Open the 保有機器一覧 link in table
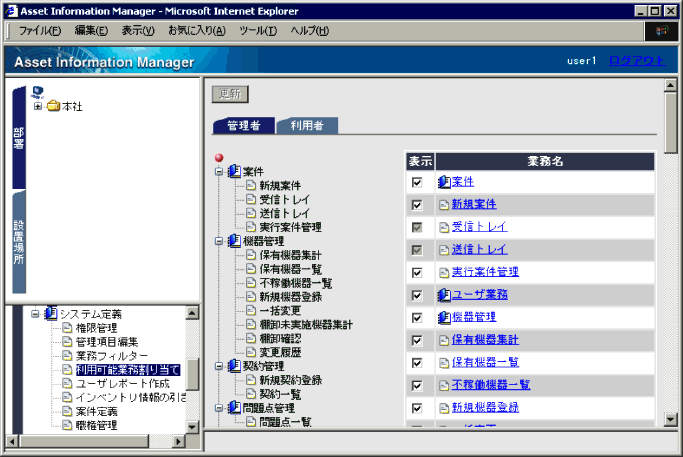 [485, 362]
